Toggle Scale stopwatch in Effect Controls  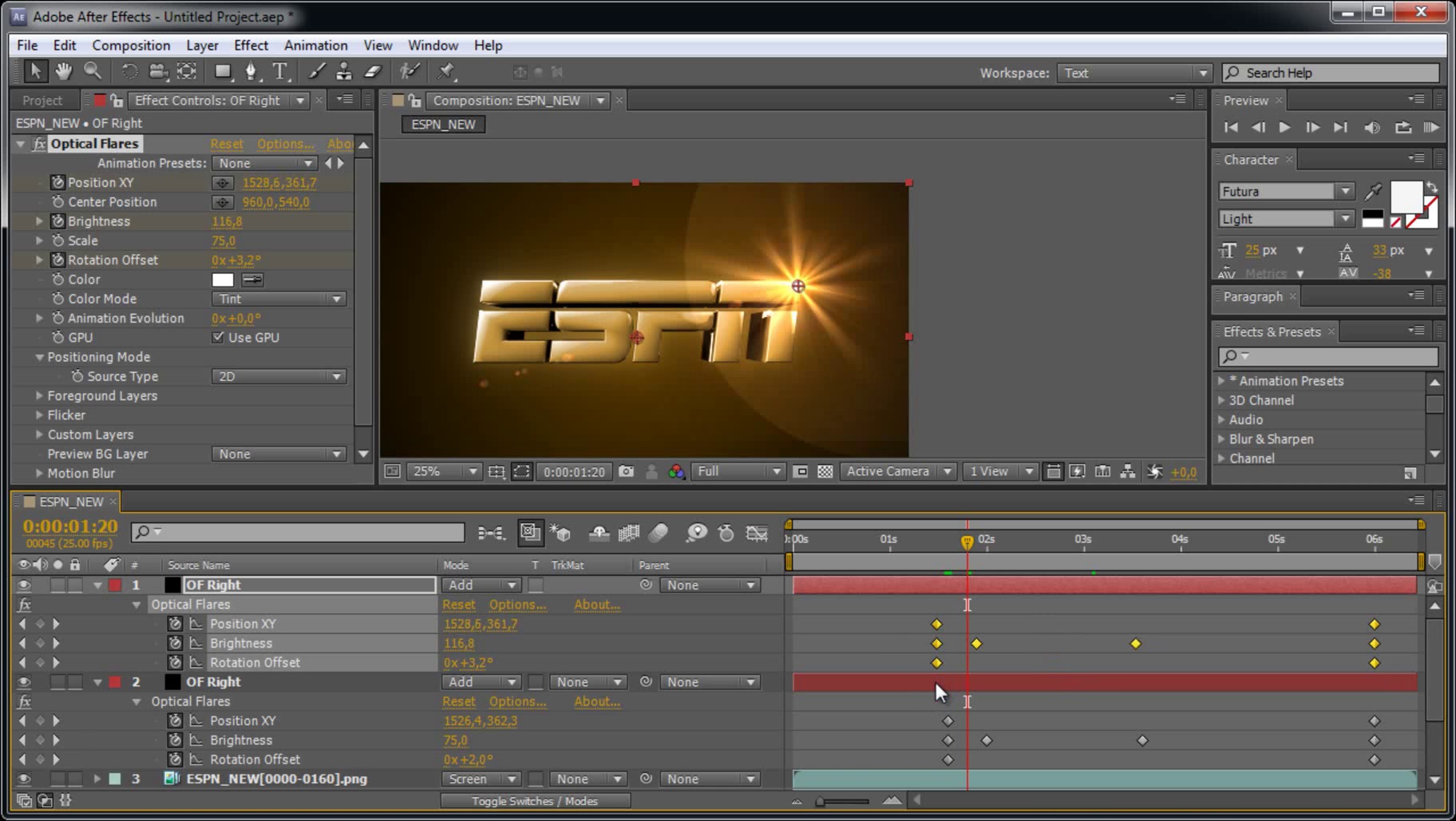click(57, 240)
